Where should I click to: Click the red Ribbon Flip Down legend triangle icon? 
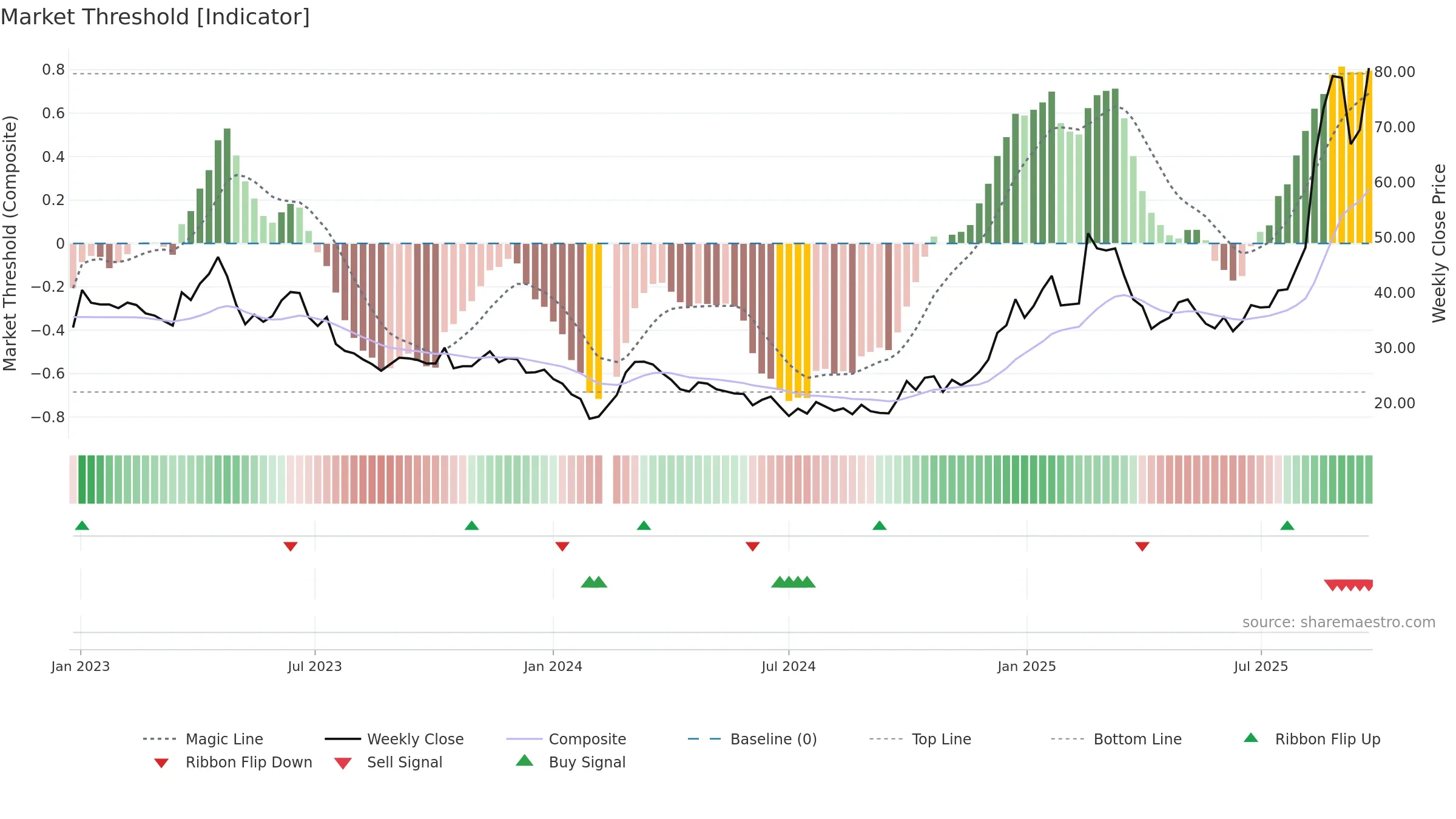coord(161,763)
